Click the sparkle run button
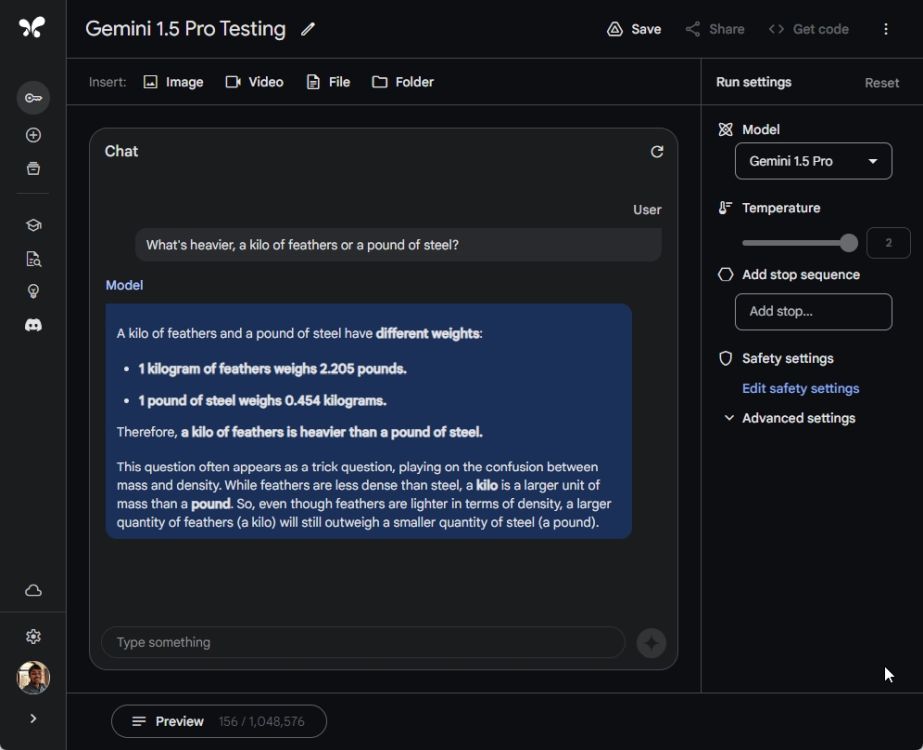Viewport: 923px width, 750px height. tap(651, 643)
